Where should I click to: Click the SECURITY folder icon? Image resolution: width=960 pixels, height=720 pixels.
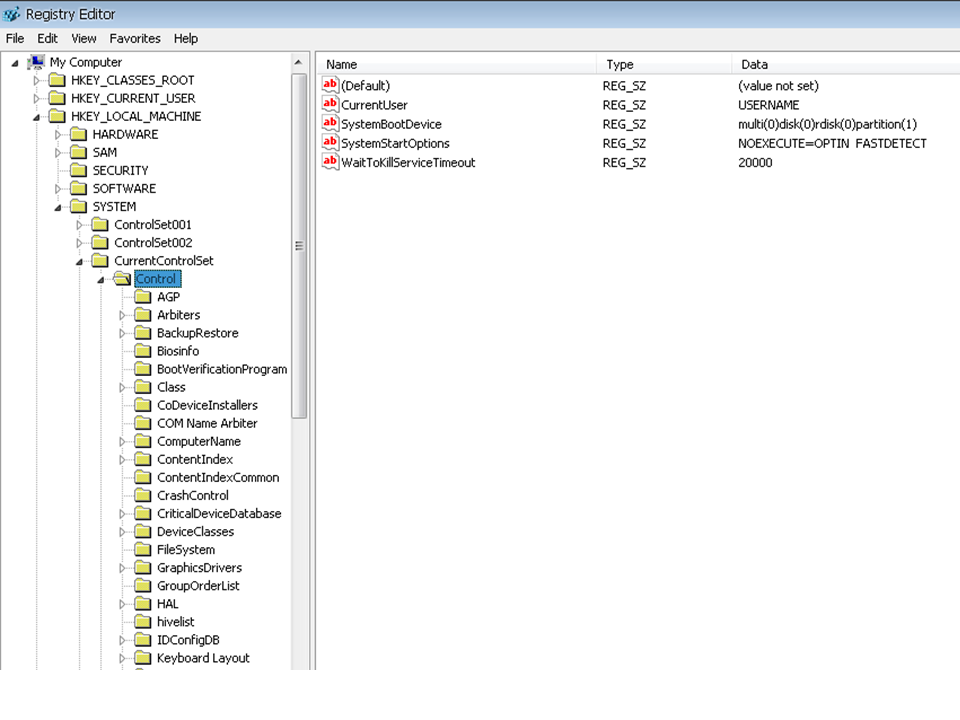pyautogui.click(x=78, y=170)
